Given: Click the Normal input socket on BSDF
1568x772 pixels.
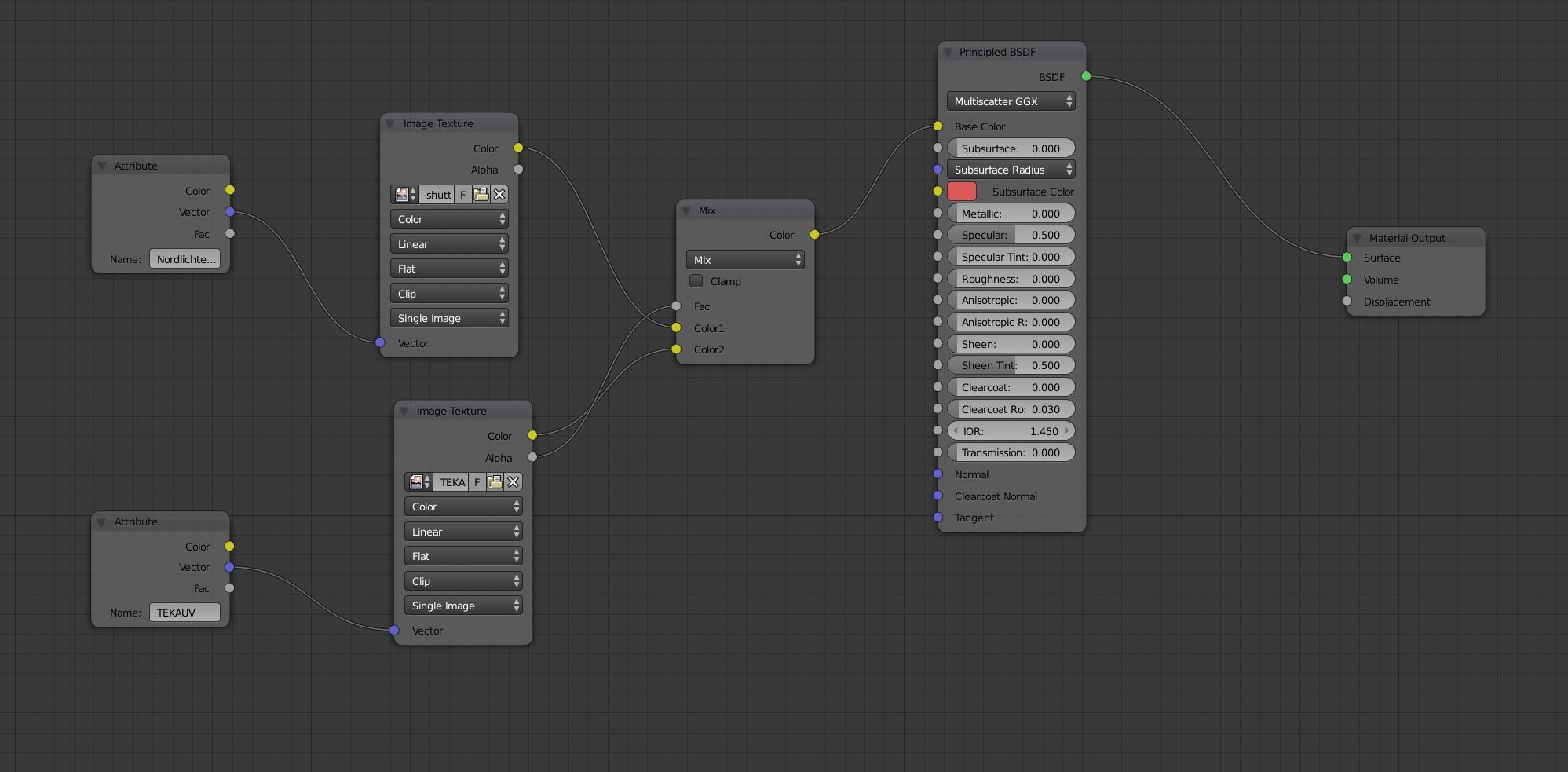Looking at the screenshot, I should (938, 474).
